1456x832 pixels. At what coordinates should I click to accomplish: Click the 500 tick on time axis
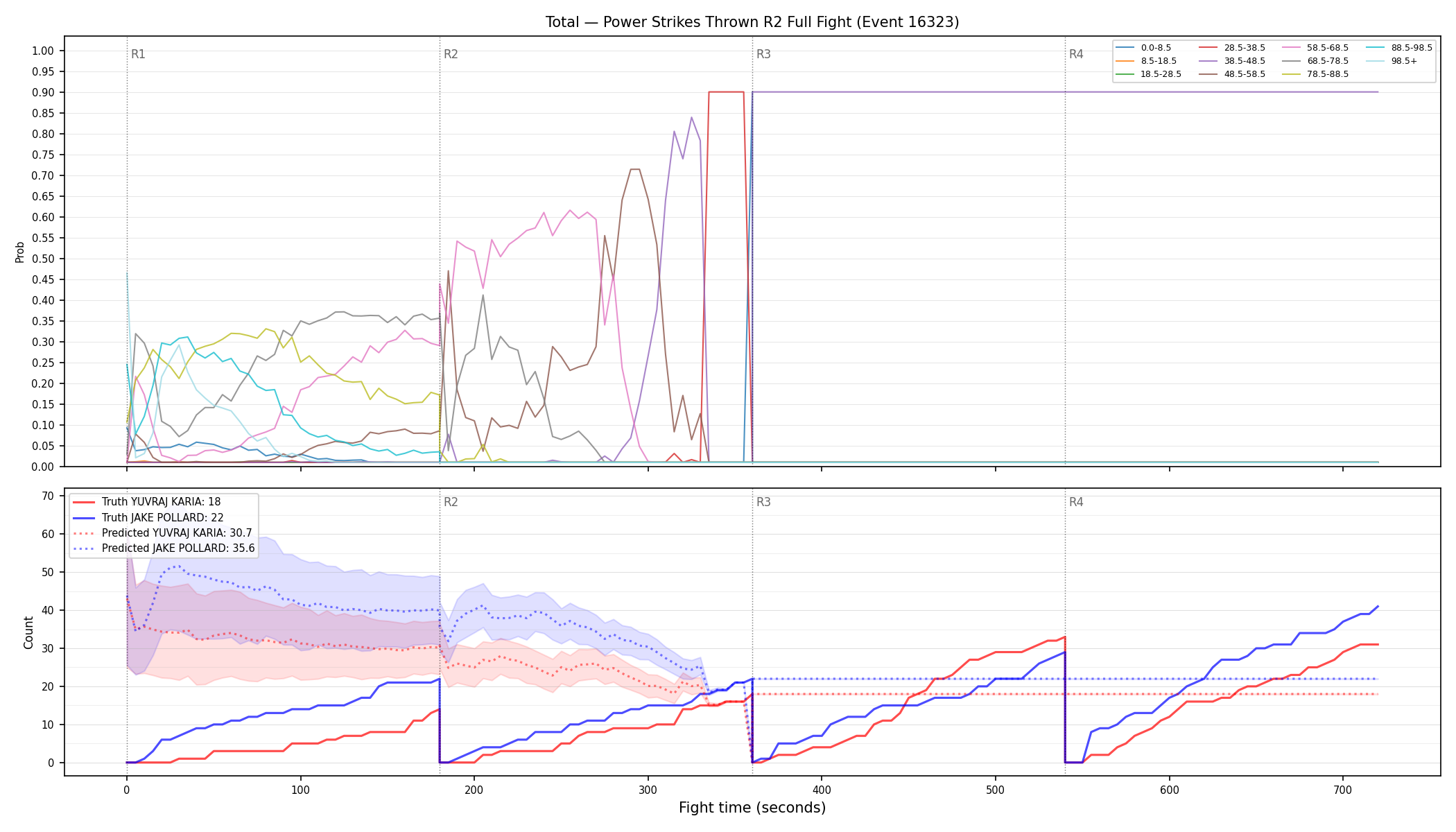995,789
